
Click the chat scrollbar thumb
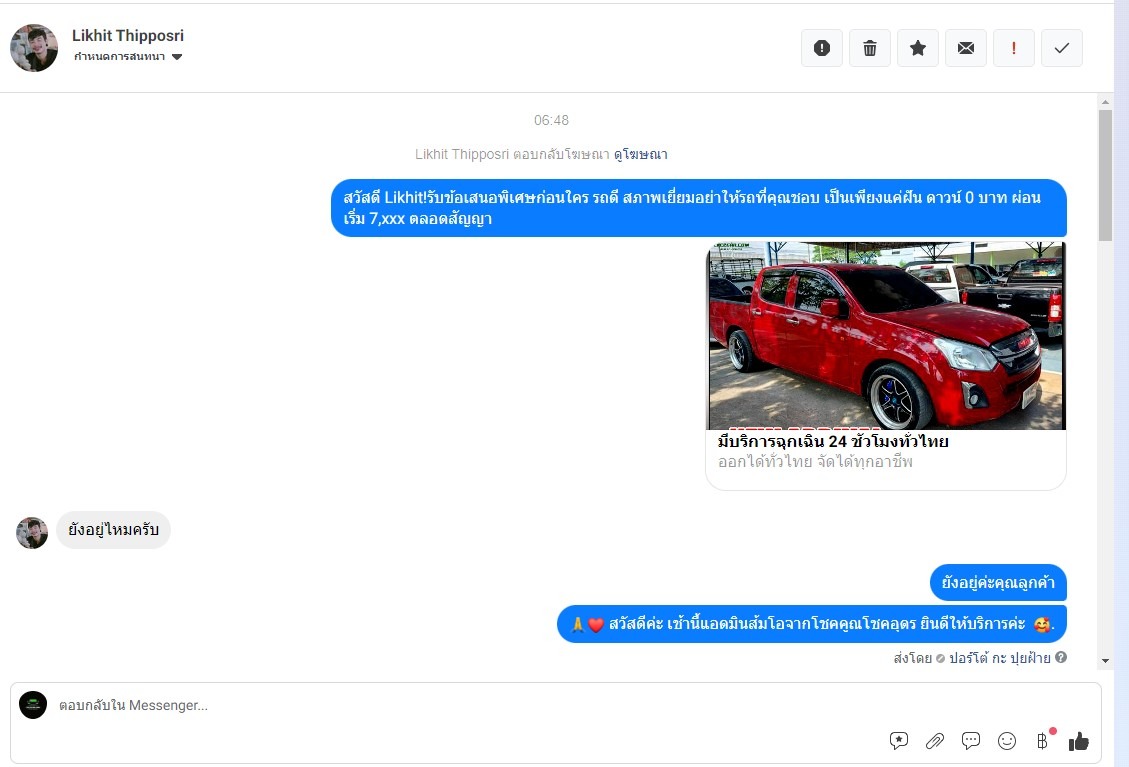point(1105,175)
